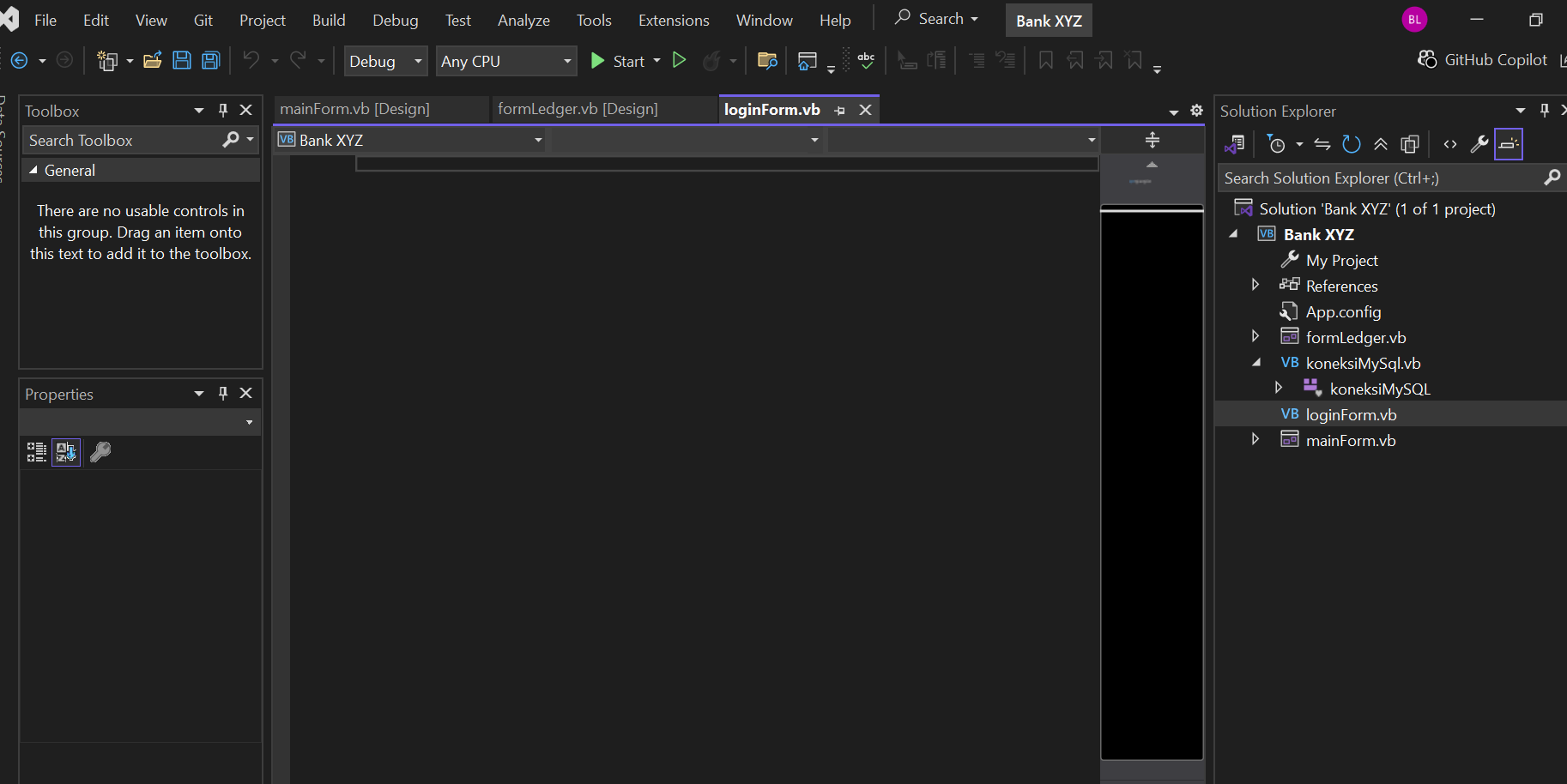Image resolution: width=1567 pixels, height=784 pixels.
Task: Click the Clear Bookmarks icon
Action: pos(1134,60)
